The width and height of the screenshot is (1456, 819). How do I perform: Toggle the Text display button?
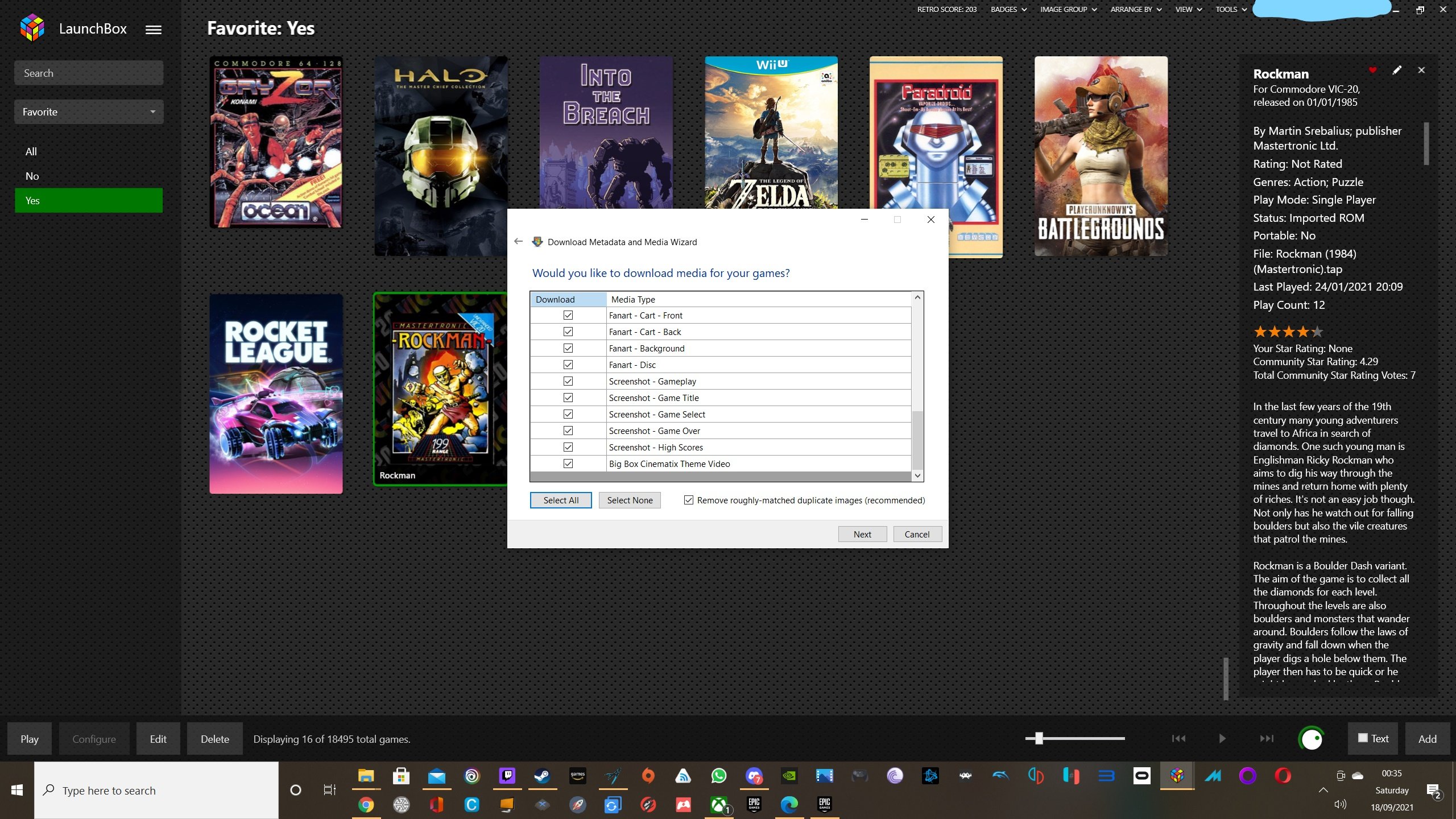[1373, 738]
